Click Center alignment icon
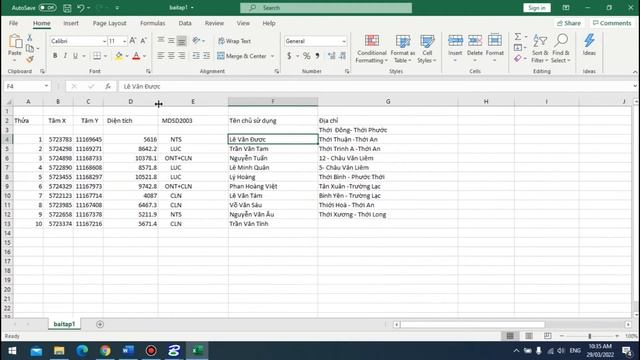Viewport: 640px width, 360px height. tap(171, 56)
